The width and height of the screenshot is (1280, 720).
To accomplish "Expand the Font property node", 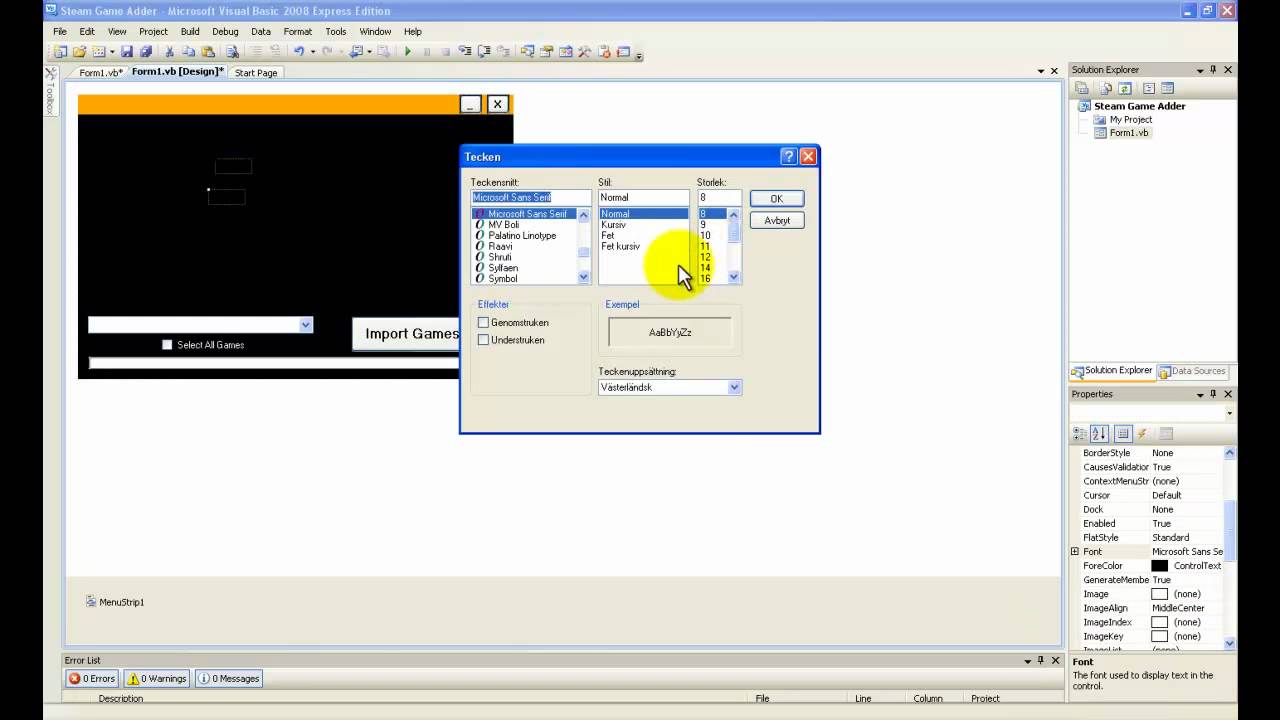I will [x=1075, y=551].
